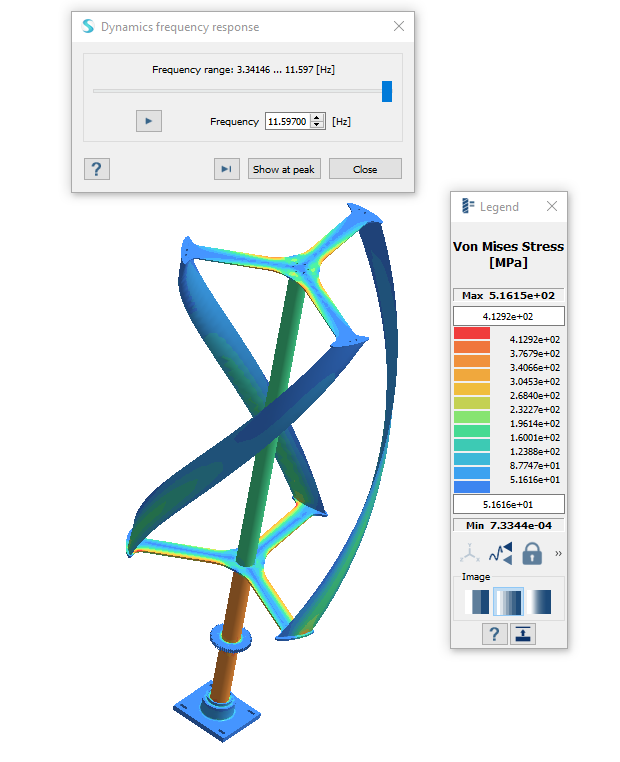Viewport: 620px width, 762px height.
Task: Edit the upper legend limit field 4.1292e+02
Action: point(508,316)
